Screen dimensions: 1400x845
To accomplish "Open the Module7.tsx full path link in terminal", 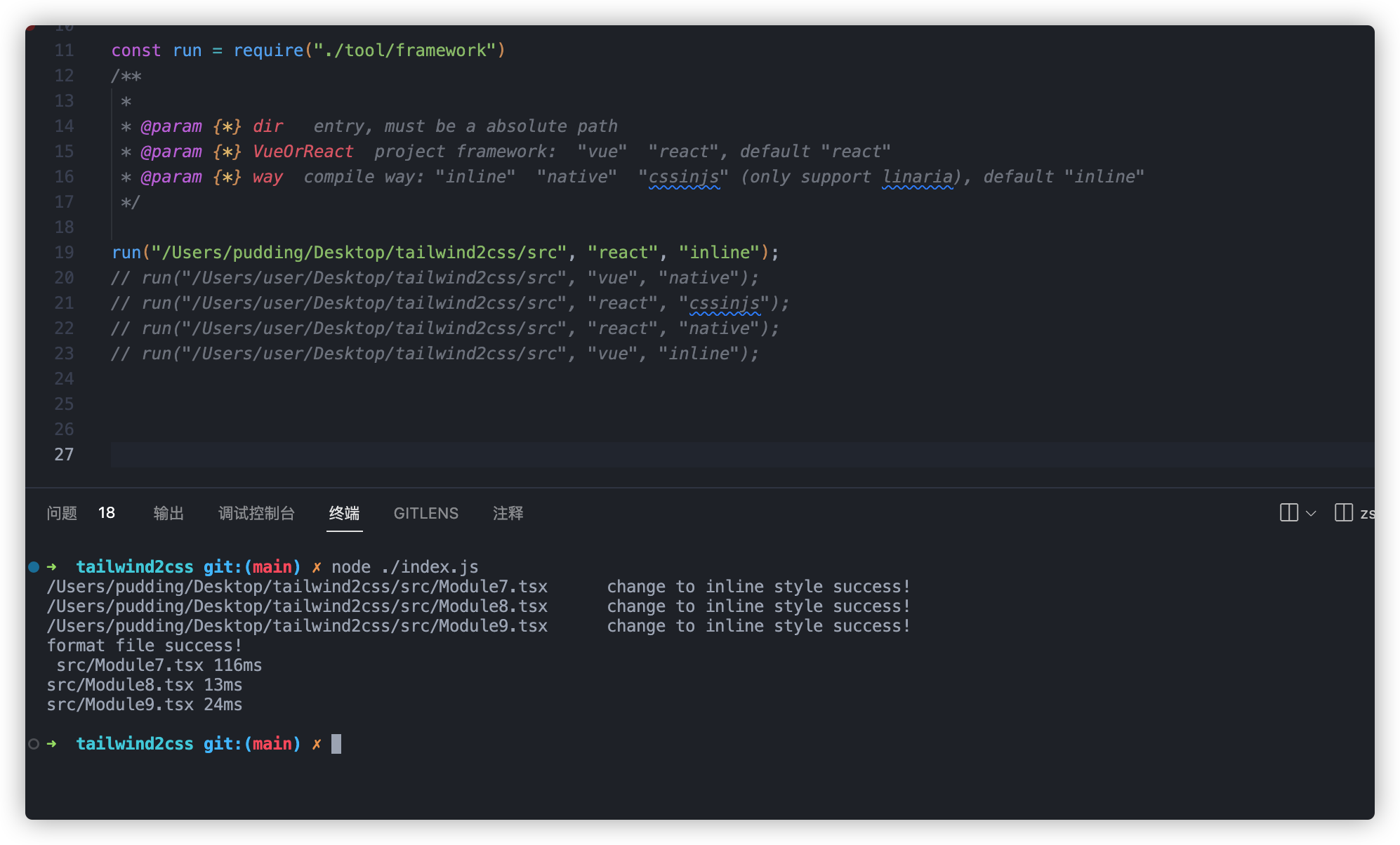I will tap(297, 587).
